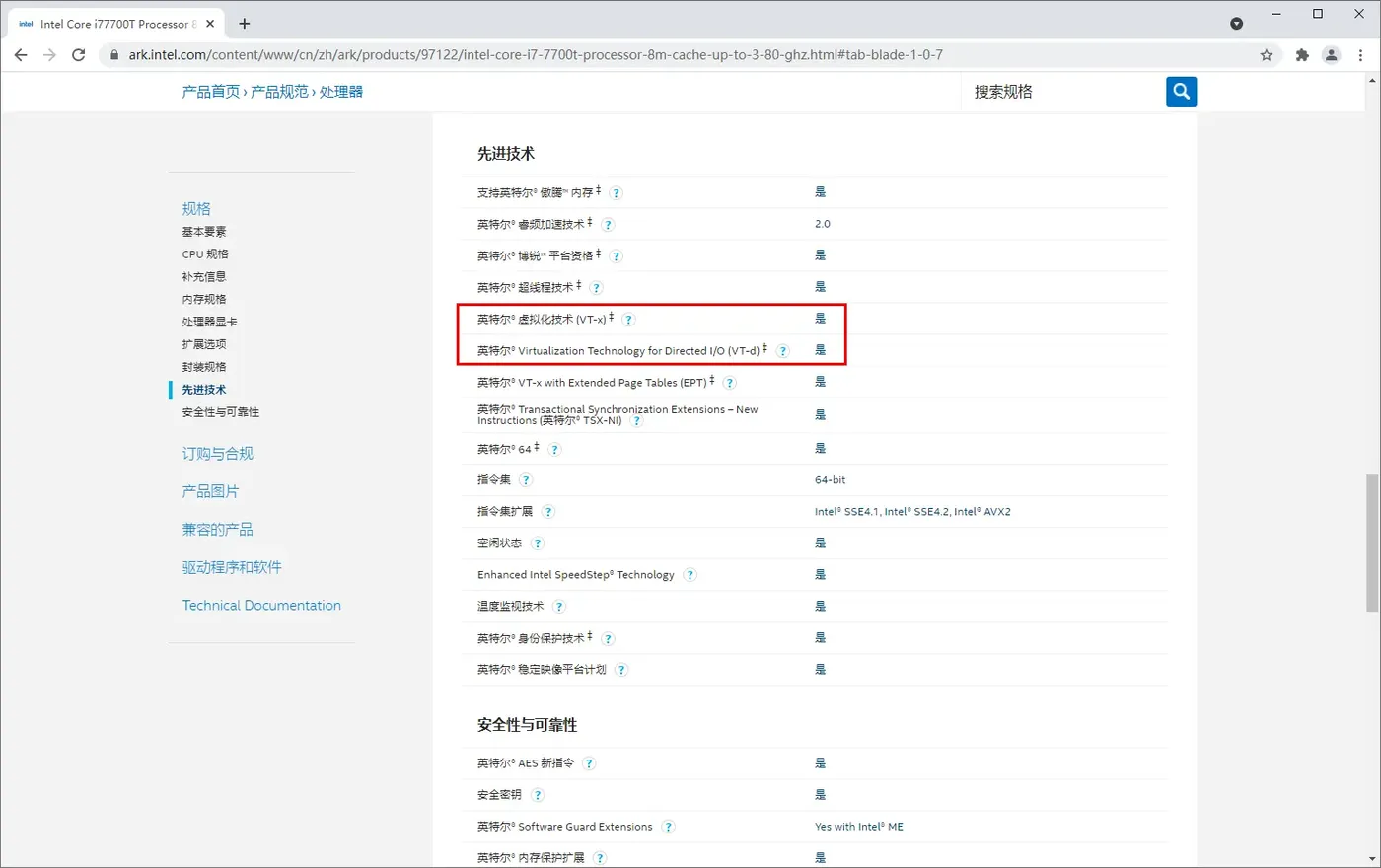The width and height of the screenshot is (1381, 868).
Task: Jump to 扩展选项 section
Action: coord(204,345)
